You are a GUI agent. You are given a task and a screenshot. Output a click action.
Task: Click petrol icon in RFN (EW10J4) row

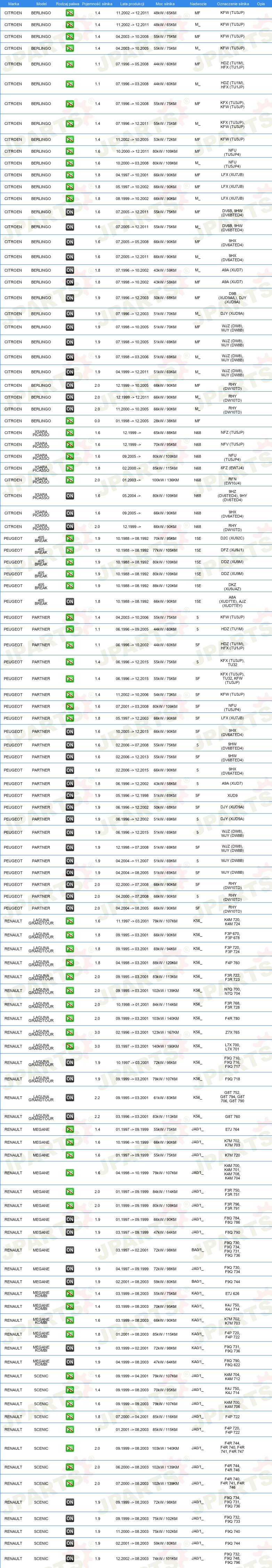click(x=70, y=480)
